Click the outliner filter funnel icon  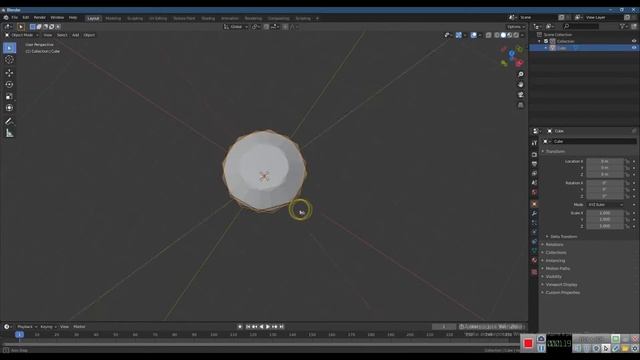623,26
